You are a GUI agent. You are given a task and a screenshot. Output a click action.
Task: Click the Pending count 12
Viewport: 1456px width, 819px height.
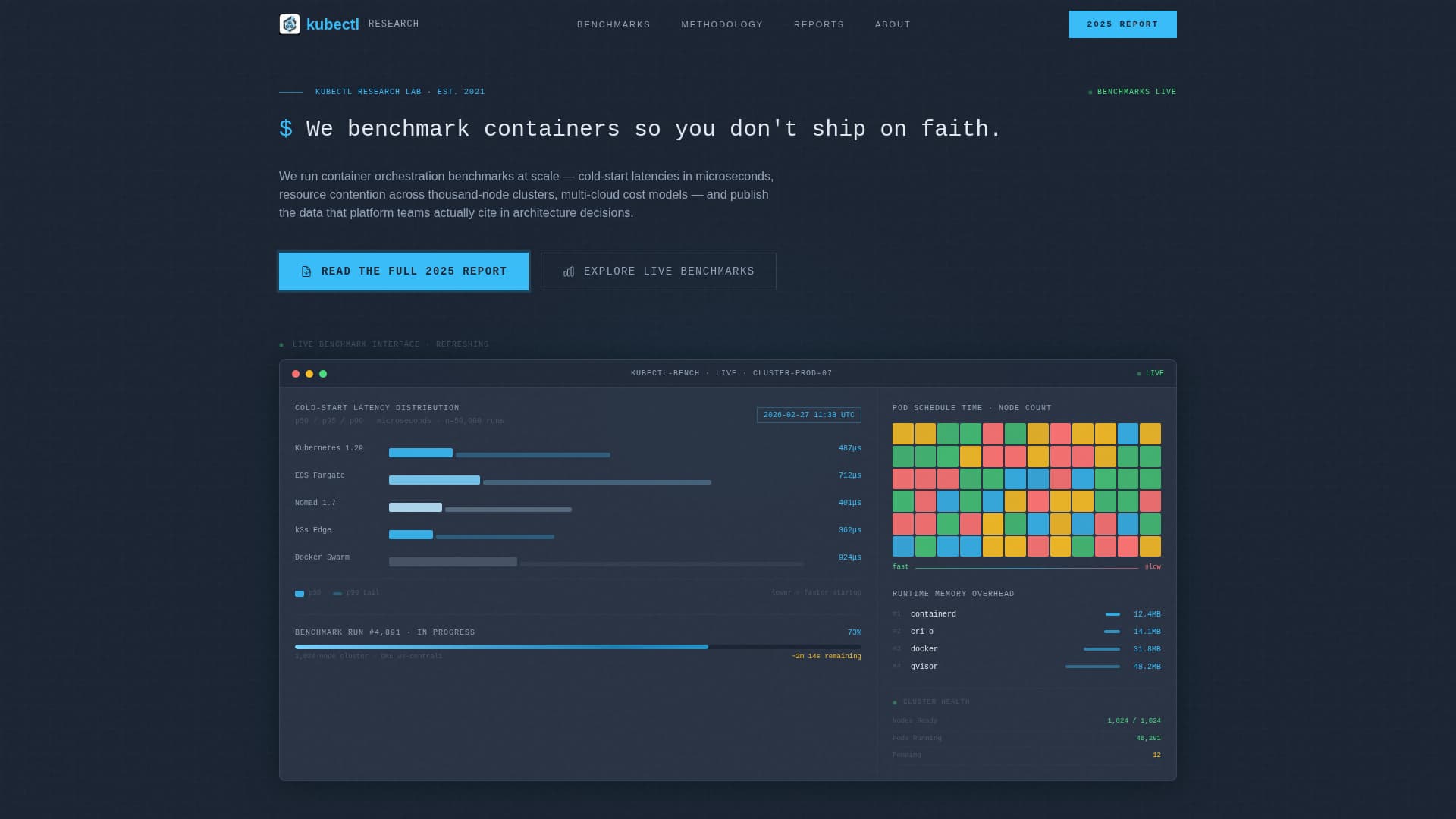pyautogui.click(x=1156, y=755)
